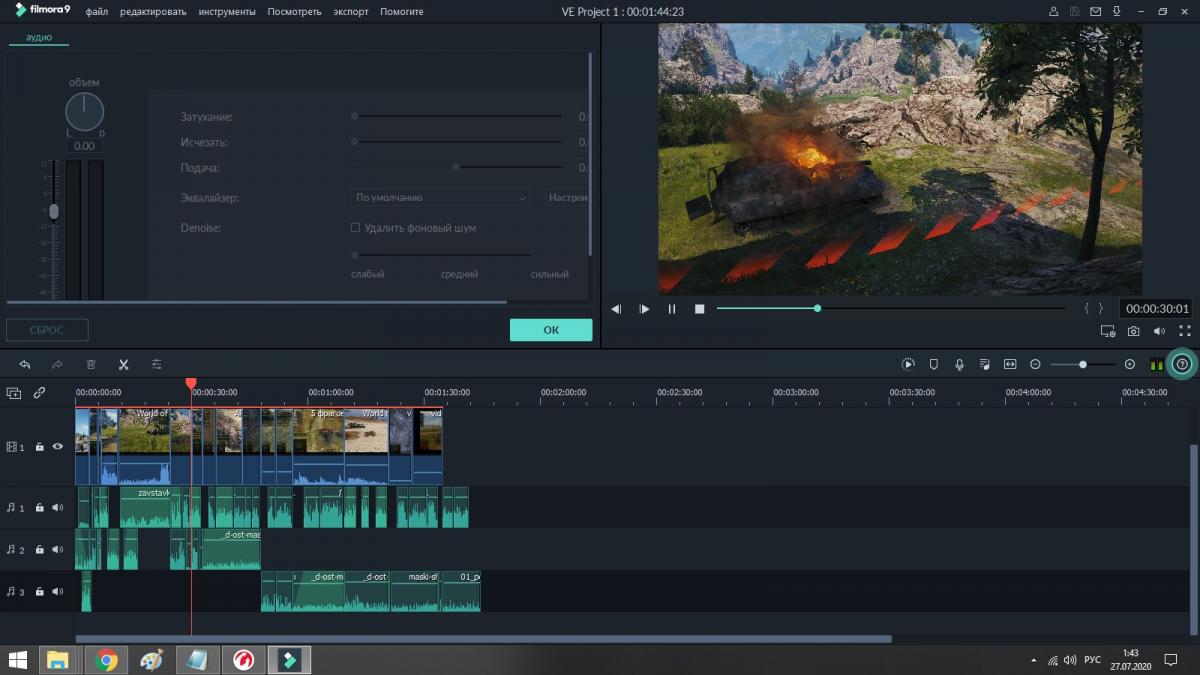The image size is (1200, 675).
Task: Click the microphone voiceover record icon
Action: tap(959, 365)
